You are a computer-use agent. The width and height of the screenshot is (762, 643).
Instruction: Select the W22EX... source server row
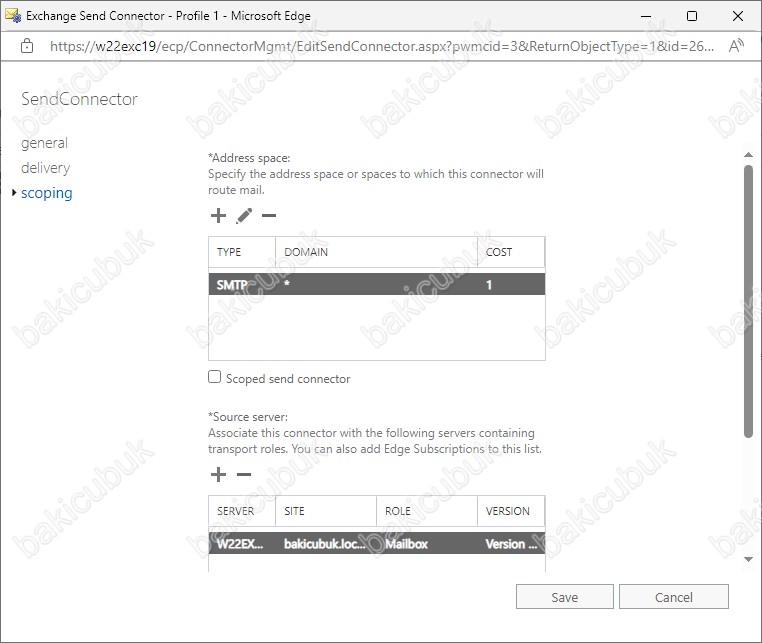[377, 543]
